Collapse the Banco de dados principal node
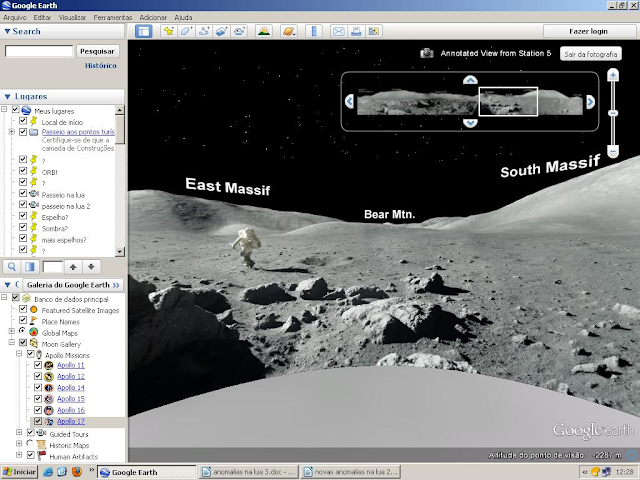Image resolution: width=640 pixels, height=480 pixels. (x=4, y=298)
